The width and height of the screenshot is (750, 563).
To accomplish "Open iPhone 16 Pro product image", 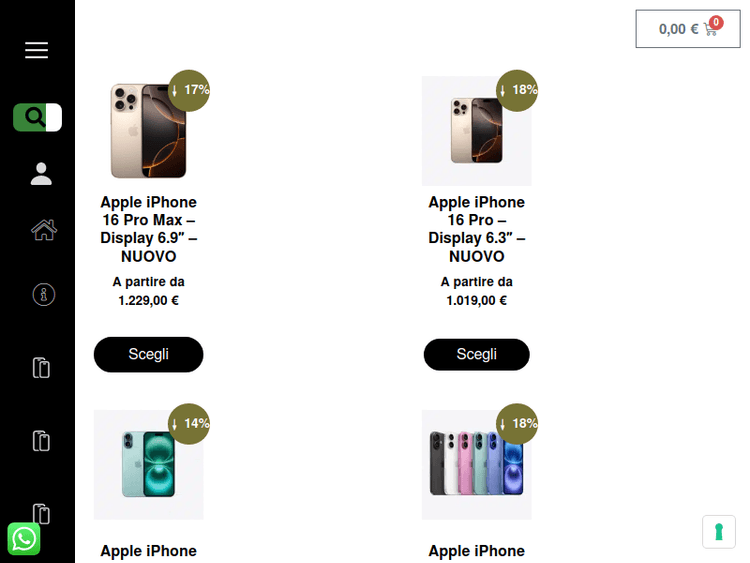I will click(x=476, y=131).
